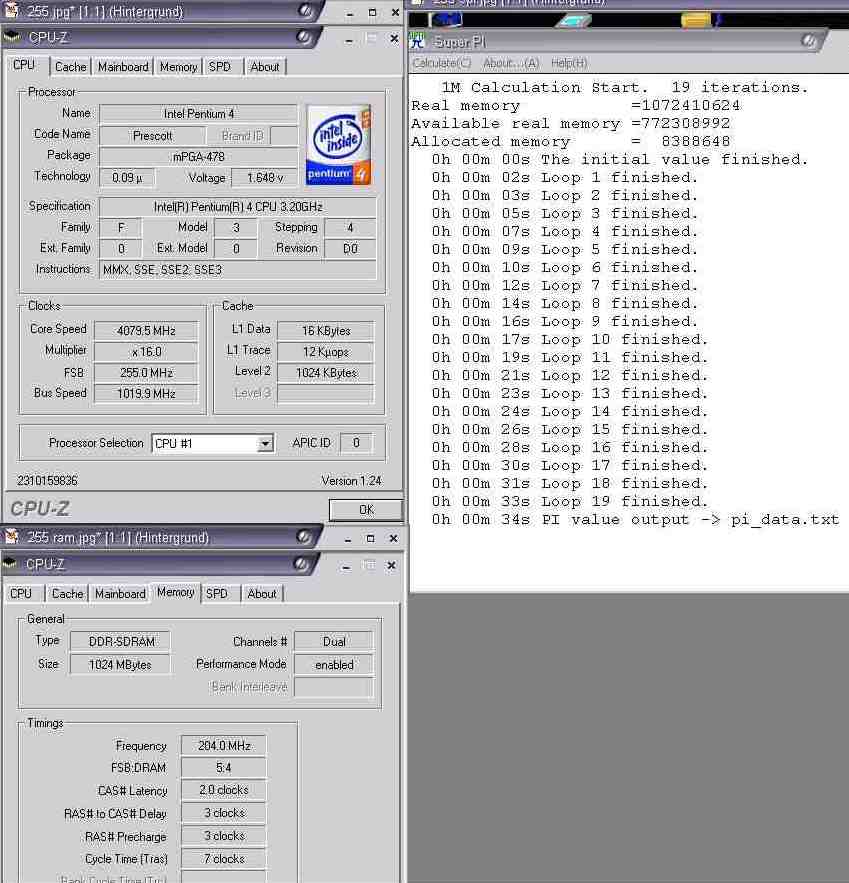The width and height of the screenshot is (849, 883).
Task: Click the round title bar button in lower CPU-Z
Action: 301,564
